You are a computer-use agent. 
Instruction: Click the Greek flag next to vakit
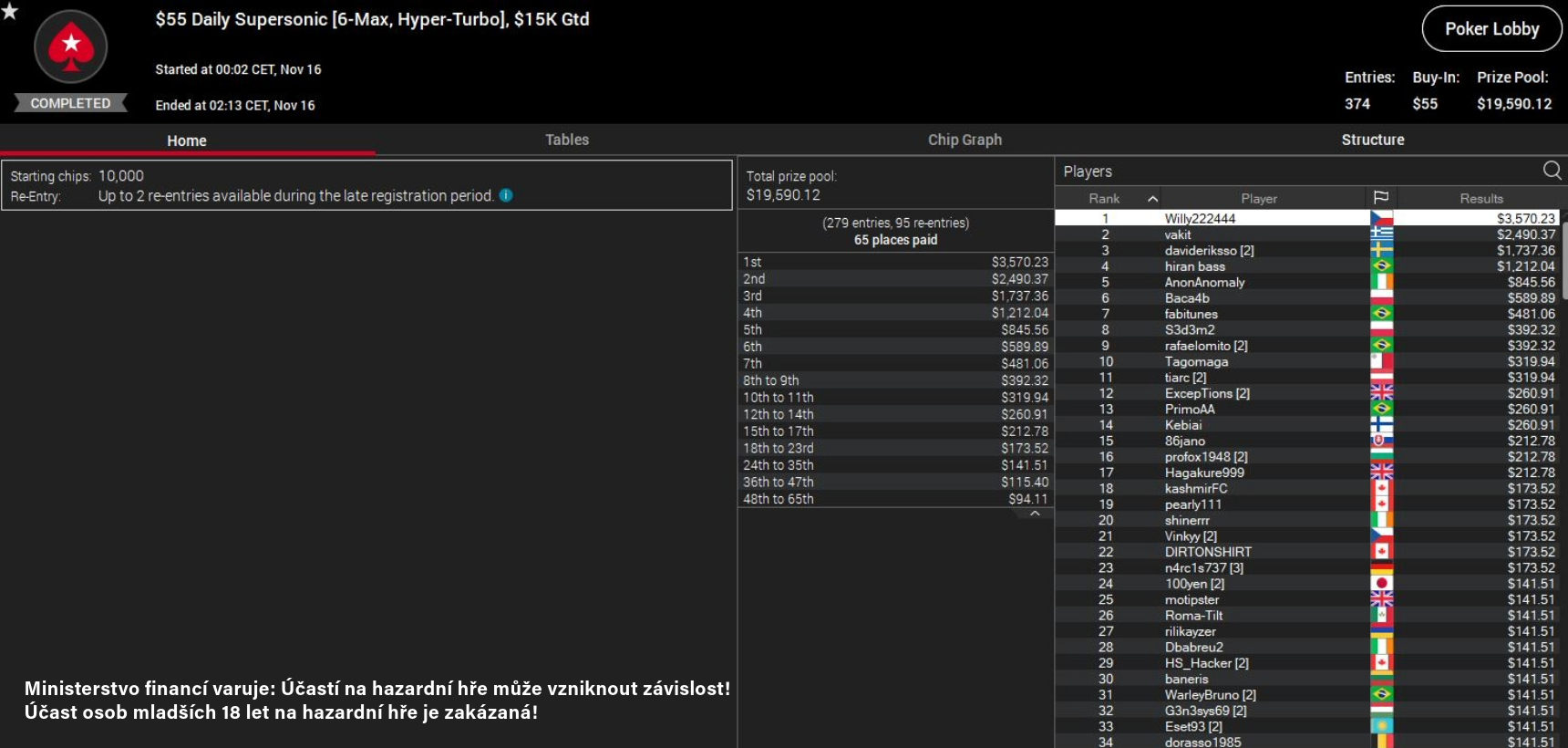coord(1381,234)
